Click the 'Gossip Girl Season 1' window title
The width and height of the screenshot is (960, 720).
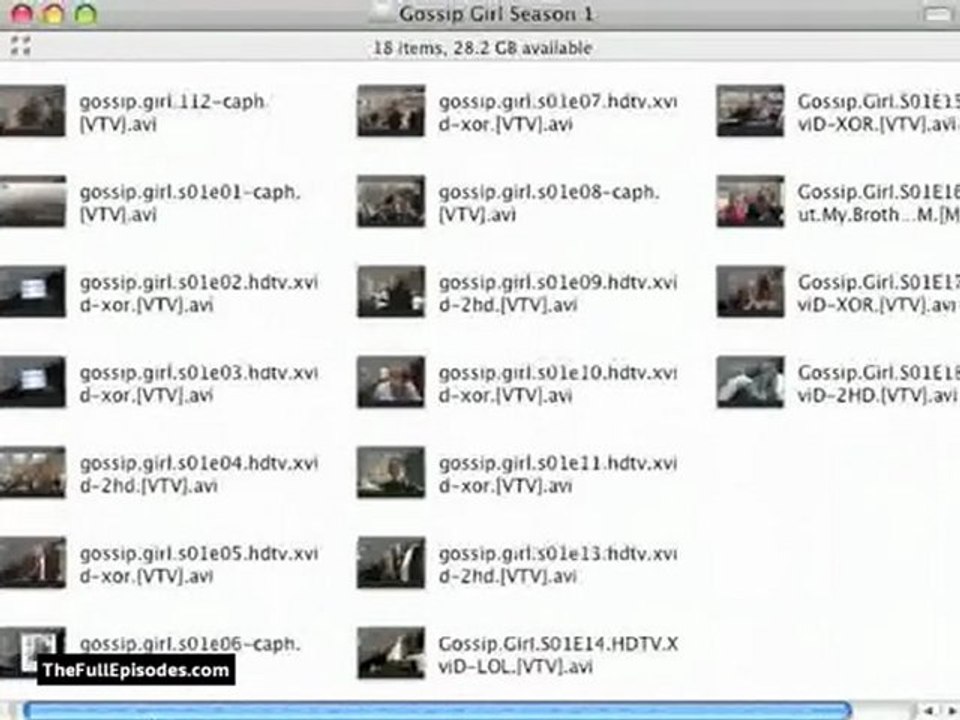[496, 13]
